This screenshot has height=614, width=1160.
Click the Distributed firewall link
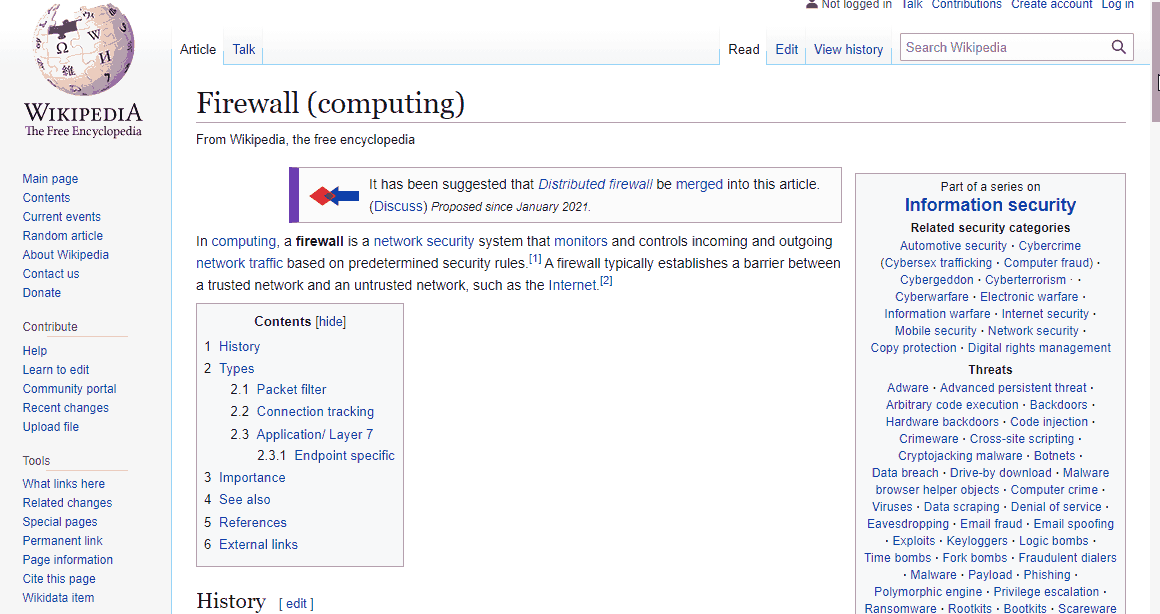point(596,185)
